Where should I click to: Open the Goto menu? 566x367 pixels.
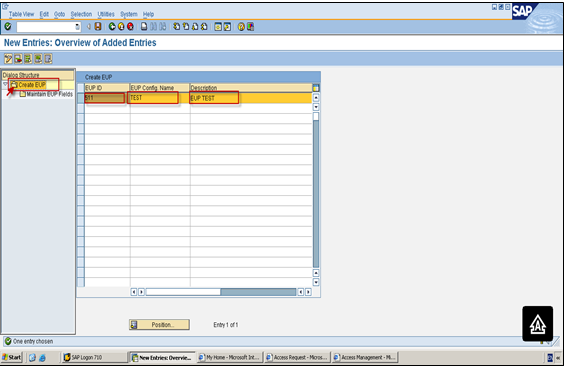pos(60,14)
